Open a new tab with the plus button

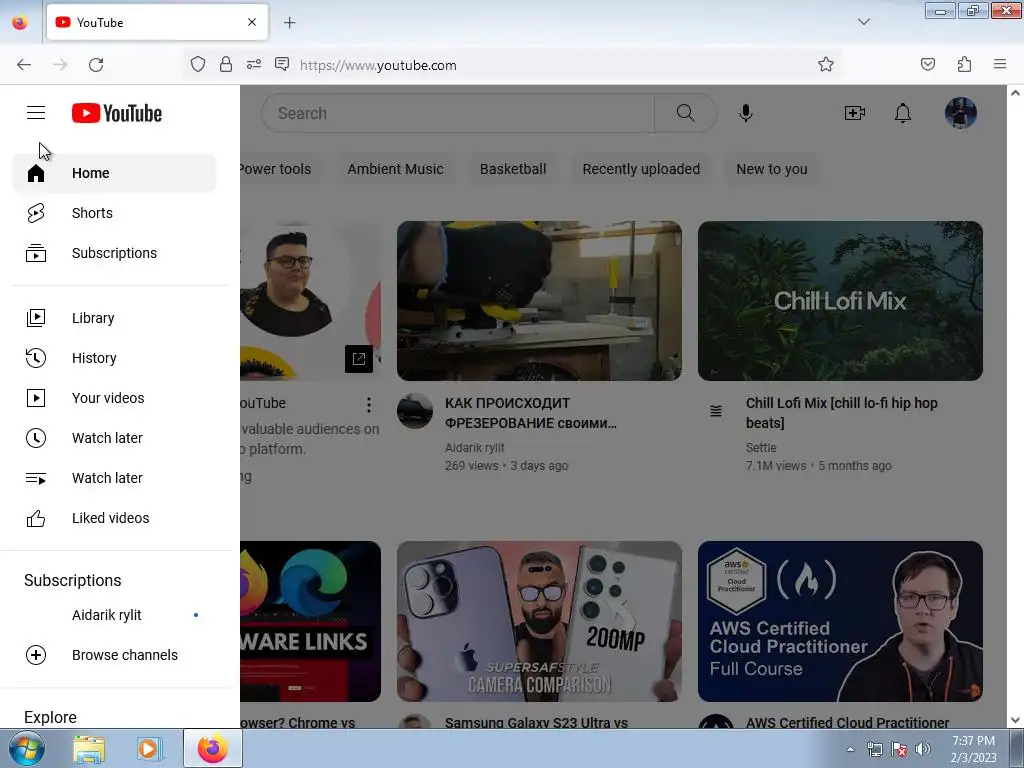point(289,22)
